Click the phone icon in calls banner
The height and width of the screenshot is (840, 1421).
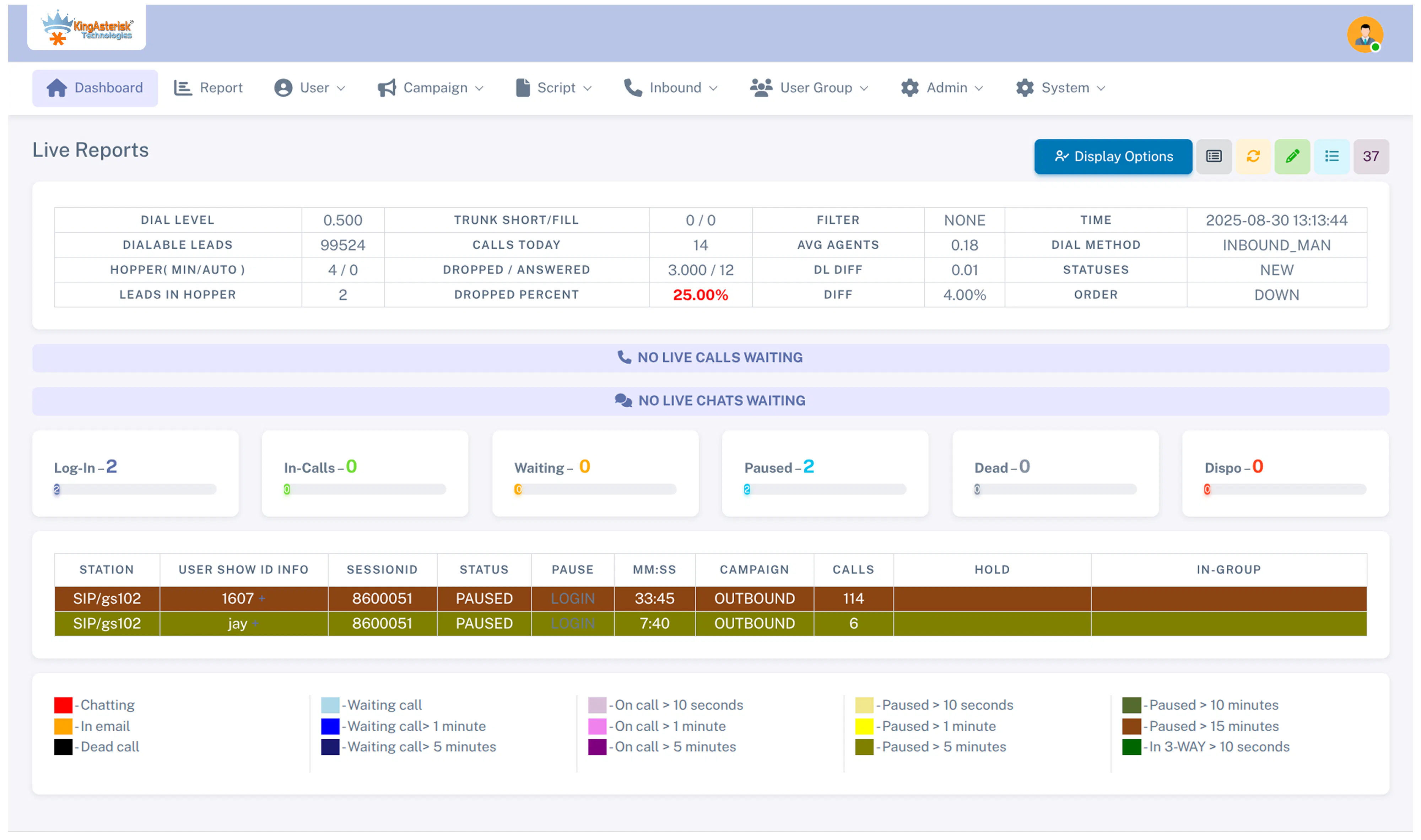[624, 357]
